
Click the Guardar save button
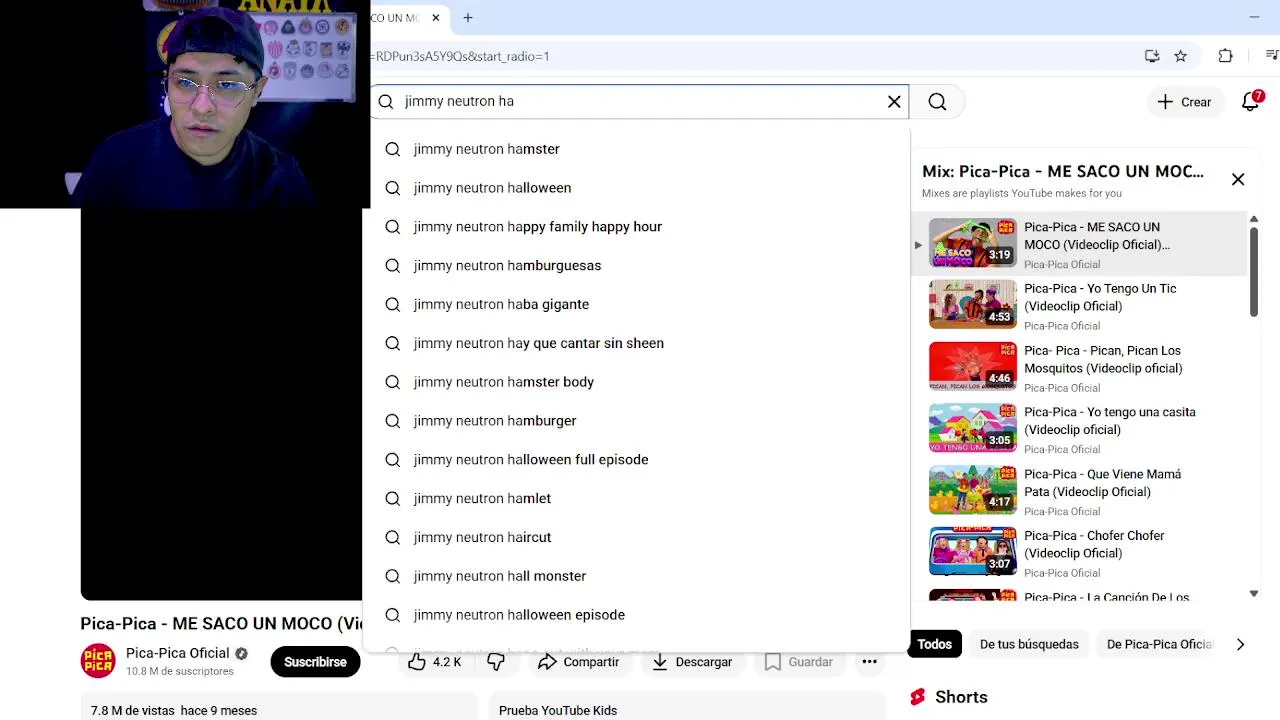pyautogui.click(x=798, y=662)
